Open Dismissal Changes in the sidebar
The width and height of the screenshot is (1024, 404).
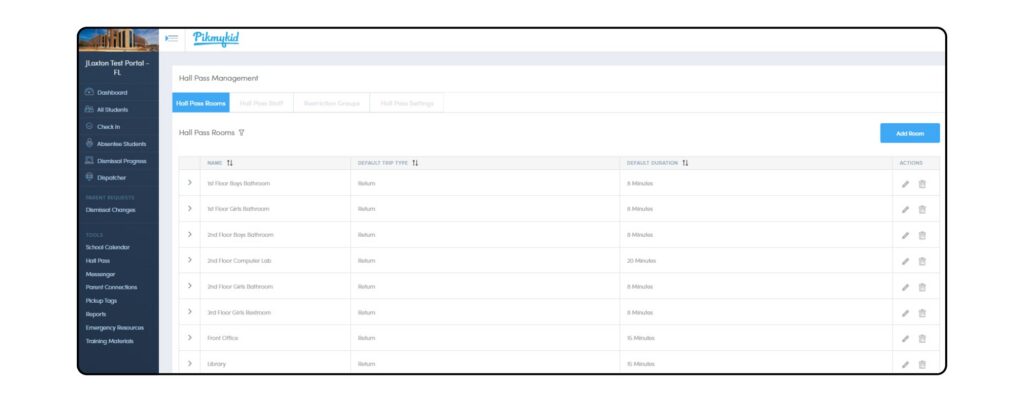click(111, 210)
